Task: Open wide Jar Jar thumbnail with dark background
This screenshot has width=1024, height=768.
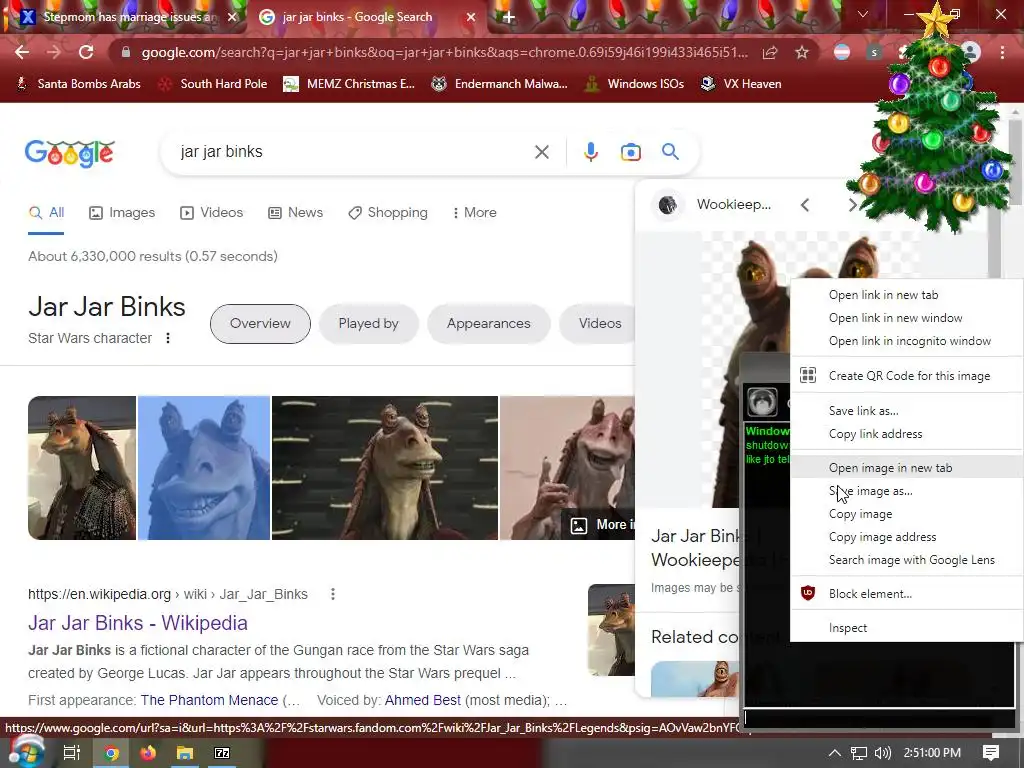Action: click(385, 468)
